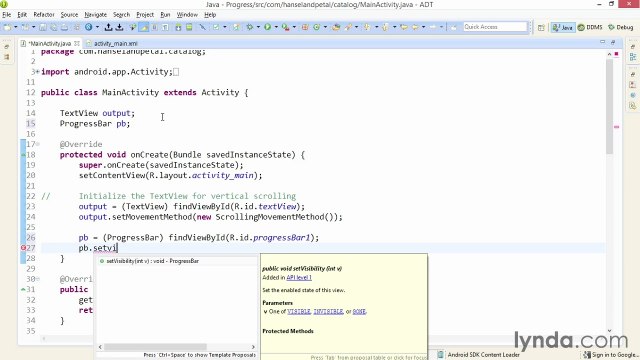Open the API level 1 link
Screen dimensions: 640x360
coord(299,278)
